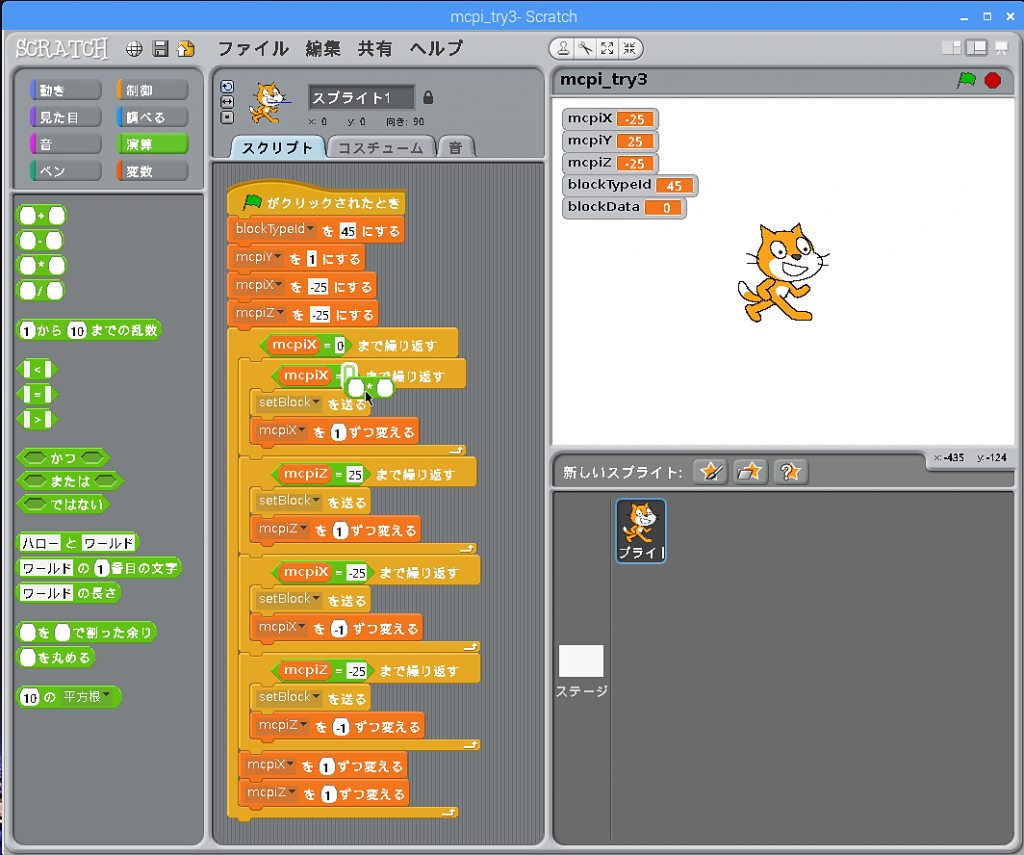Screen dimensions: 1024x855
Task: Select the duplicate stamp tool
Action: 563,48
